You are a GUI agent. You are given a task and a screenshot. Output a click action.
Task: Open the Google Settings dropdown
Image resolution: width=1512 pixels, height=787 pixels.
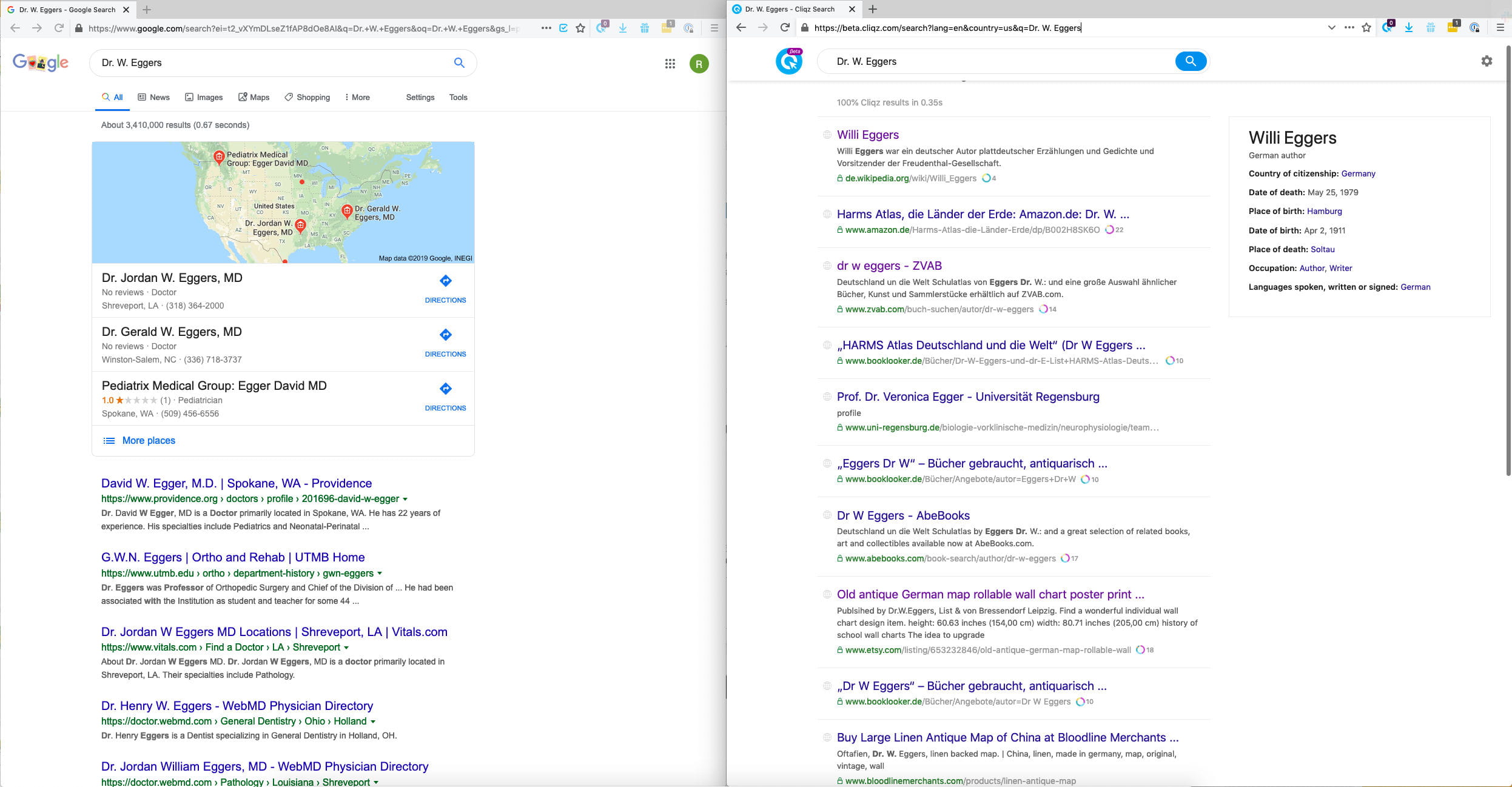click(x=420, y=97)
